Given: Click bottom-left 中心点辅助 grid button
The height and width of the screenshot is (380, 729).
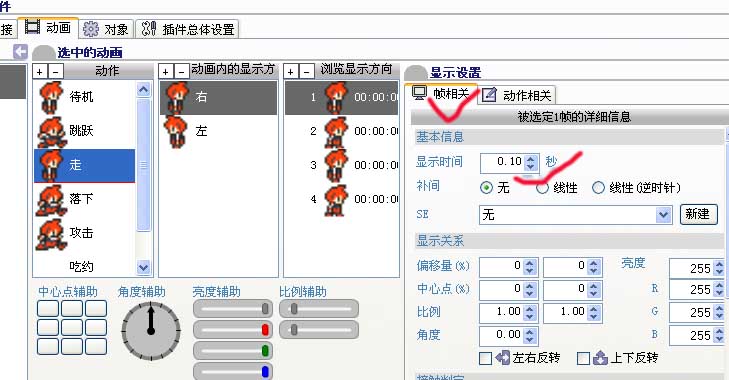Looking at the screenshot, I should pyautogui.click(x=48, y=347).
